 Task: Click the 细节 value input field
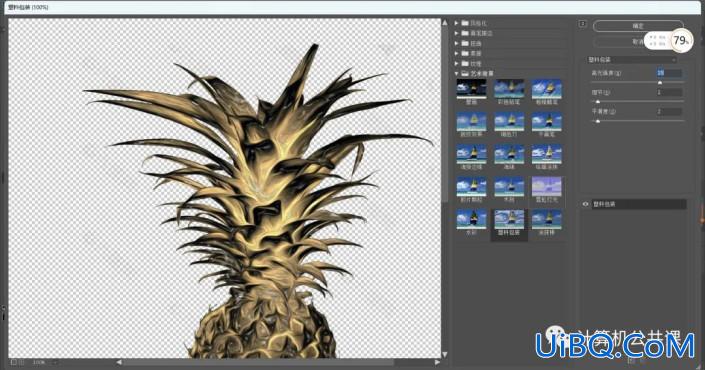(669, 92)
